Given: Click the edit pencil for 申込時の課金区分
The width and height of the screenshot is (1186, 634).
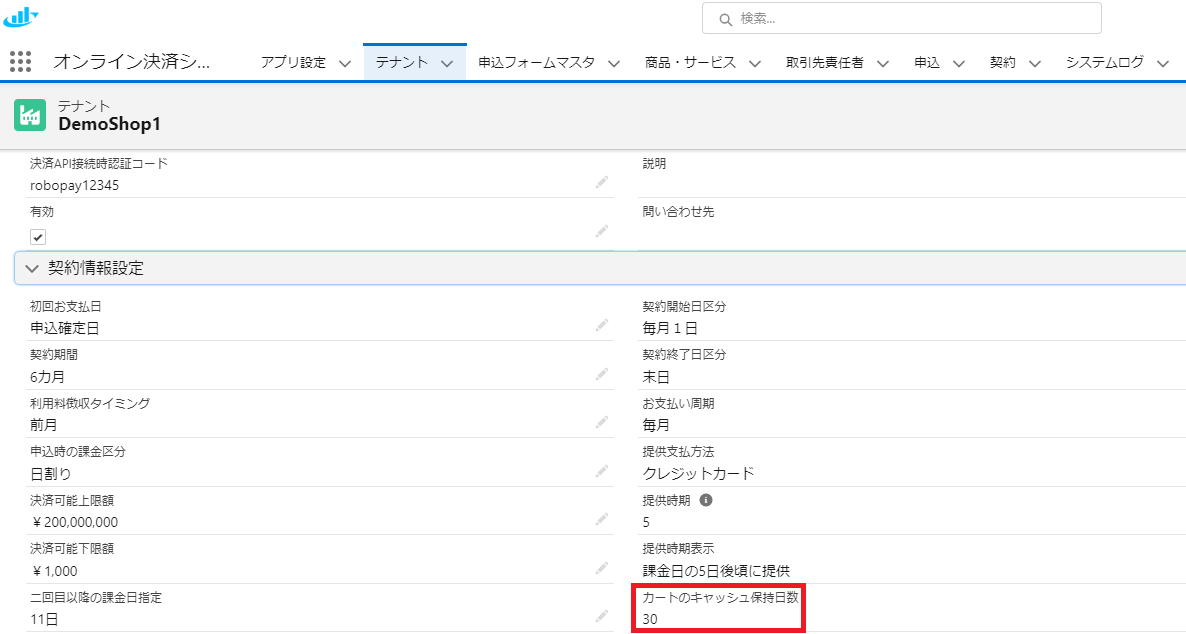Looking at the screenshot, I should pos(602,471).
